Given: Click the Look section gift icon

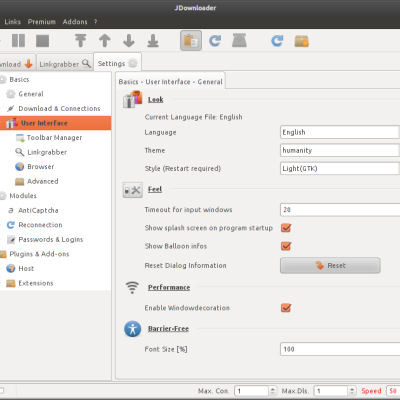Looking at the screenshot, I should point(132,99).
